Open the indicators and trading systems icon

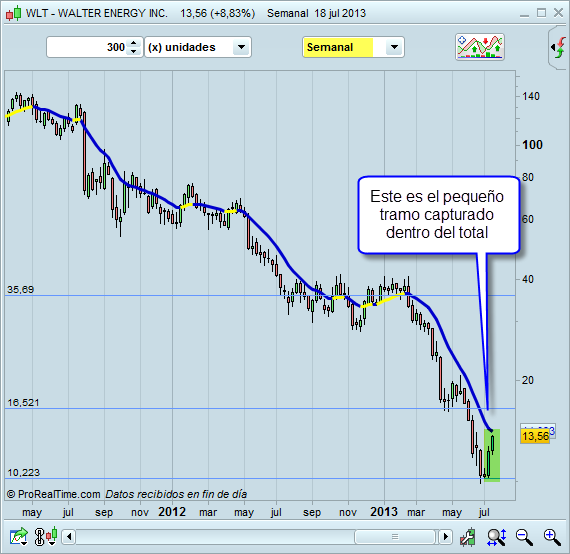pyautogui.click(x=479, y=47)
